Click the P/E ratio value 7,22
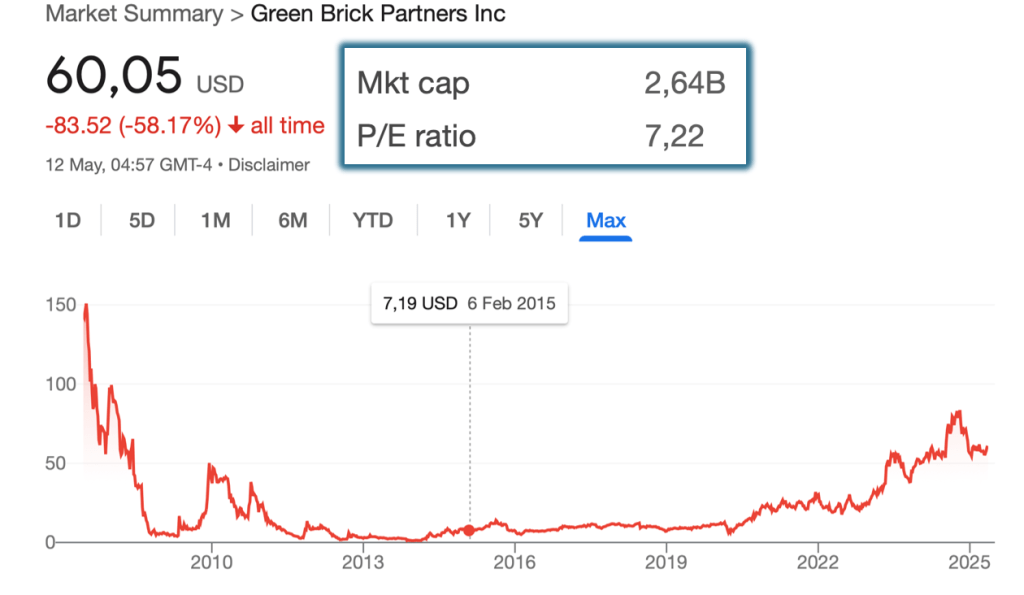 pyautogui.click(x=675, y=135)
